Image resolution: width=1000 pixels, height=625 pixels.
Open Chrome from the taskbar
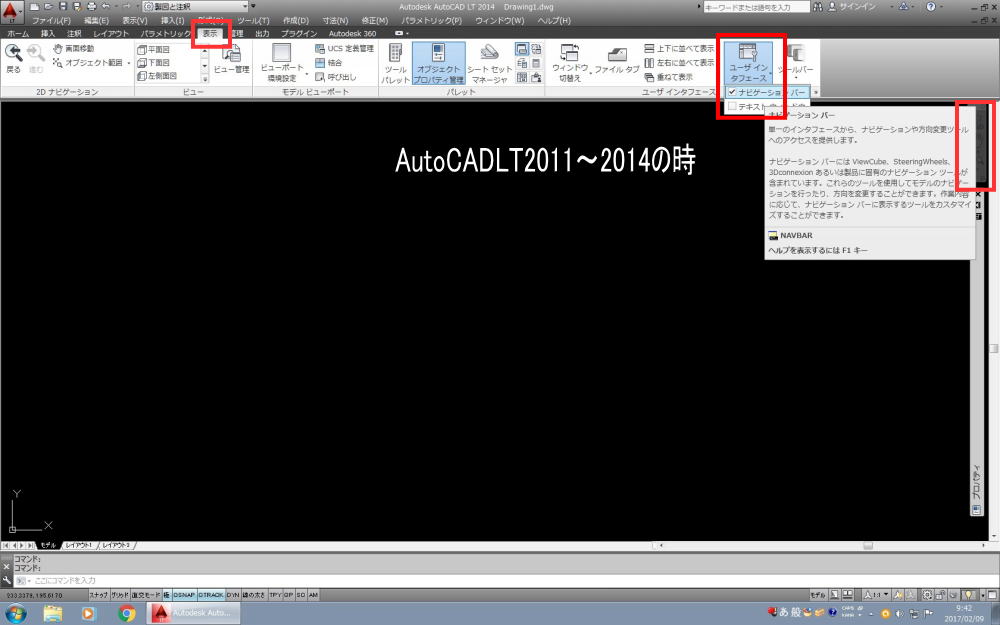127,613
